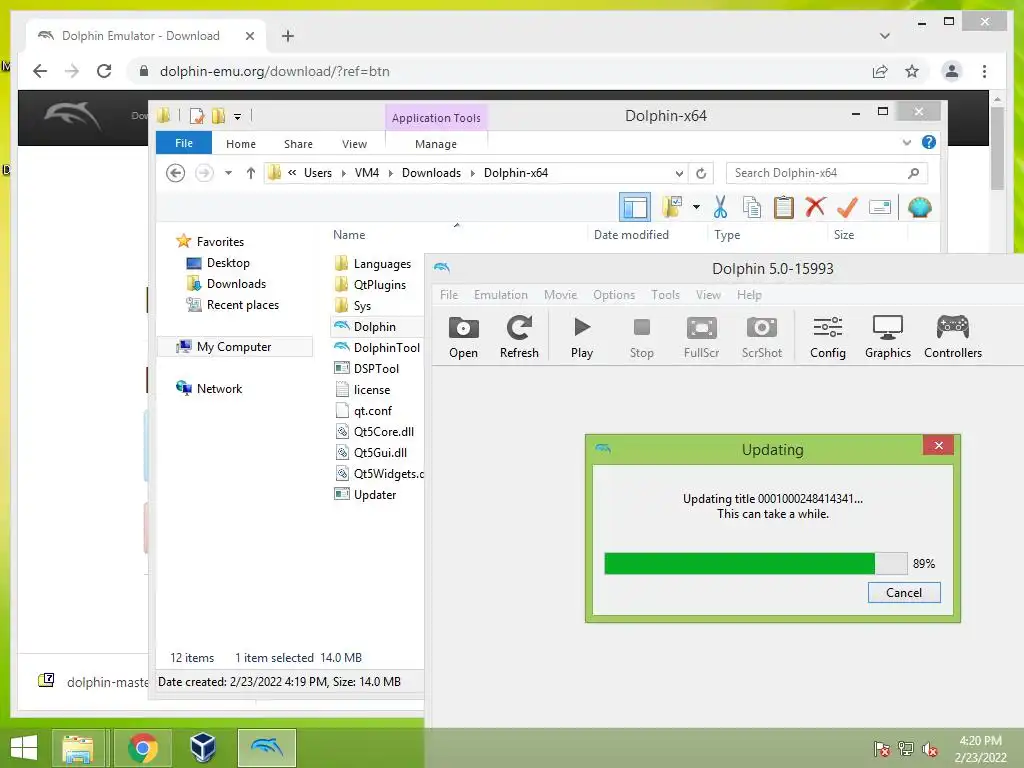Cancel the Updating dialog
The width and height of the screenshot is (1024, 768).
[x=904, y=592]
